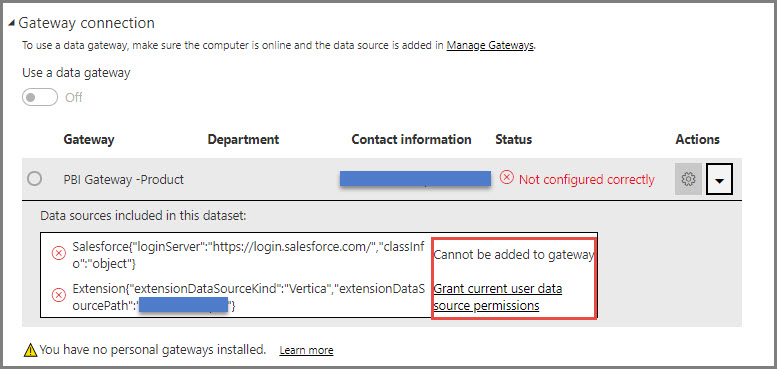Collapse the Gateway connection section triangle

point(12,24)
